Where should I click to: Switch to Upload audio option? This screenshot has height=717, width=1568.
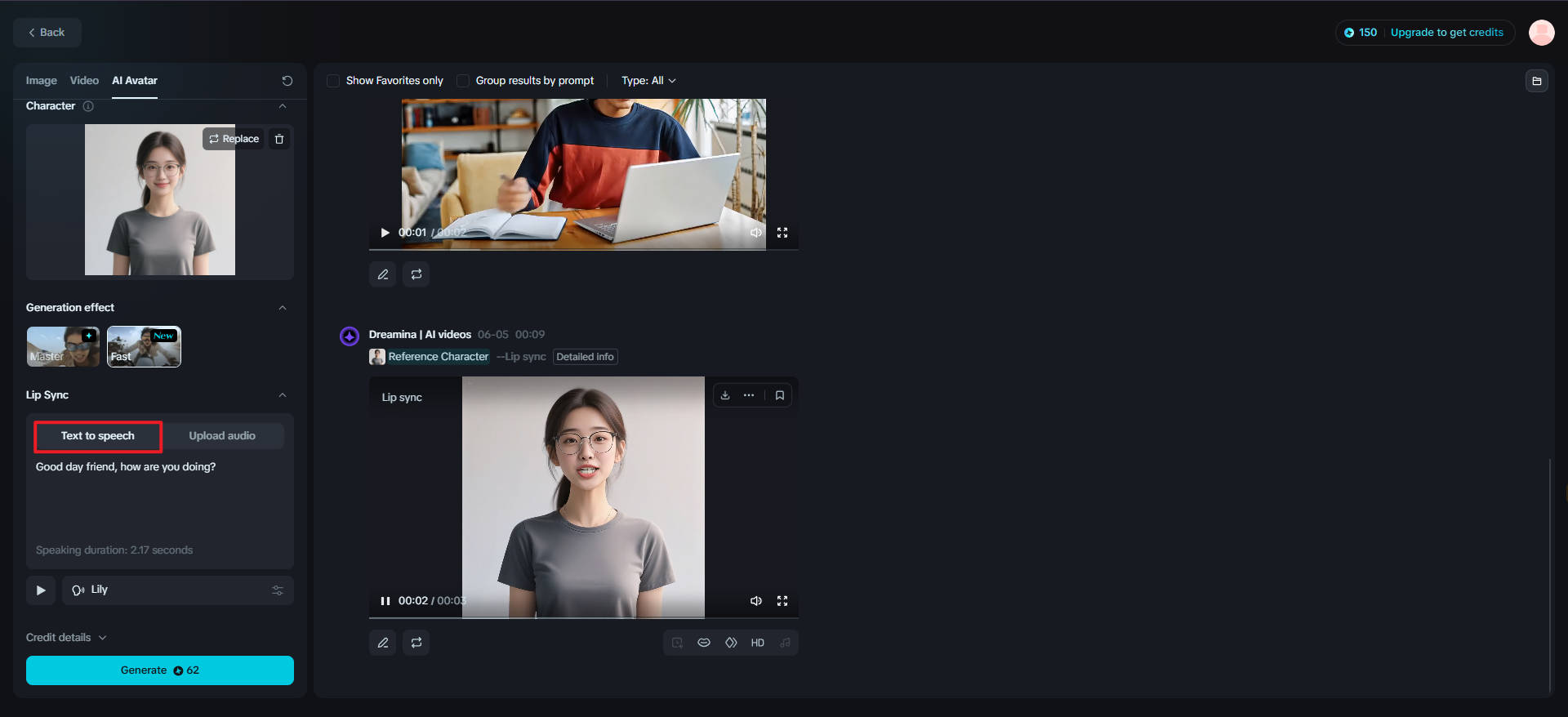pos(222,436)
